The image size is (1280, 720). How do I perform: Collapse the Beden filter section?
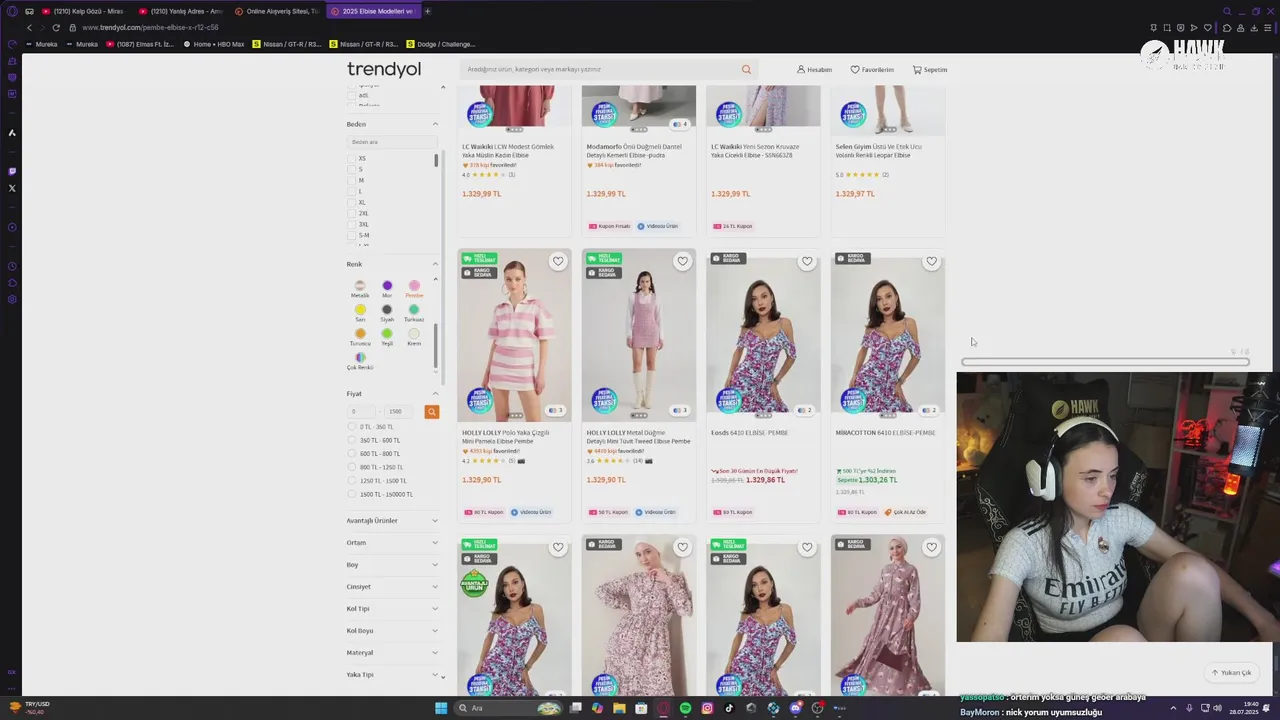[435, 124]
